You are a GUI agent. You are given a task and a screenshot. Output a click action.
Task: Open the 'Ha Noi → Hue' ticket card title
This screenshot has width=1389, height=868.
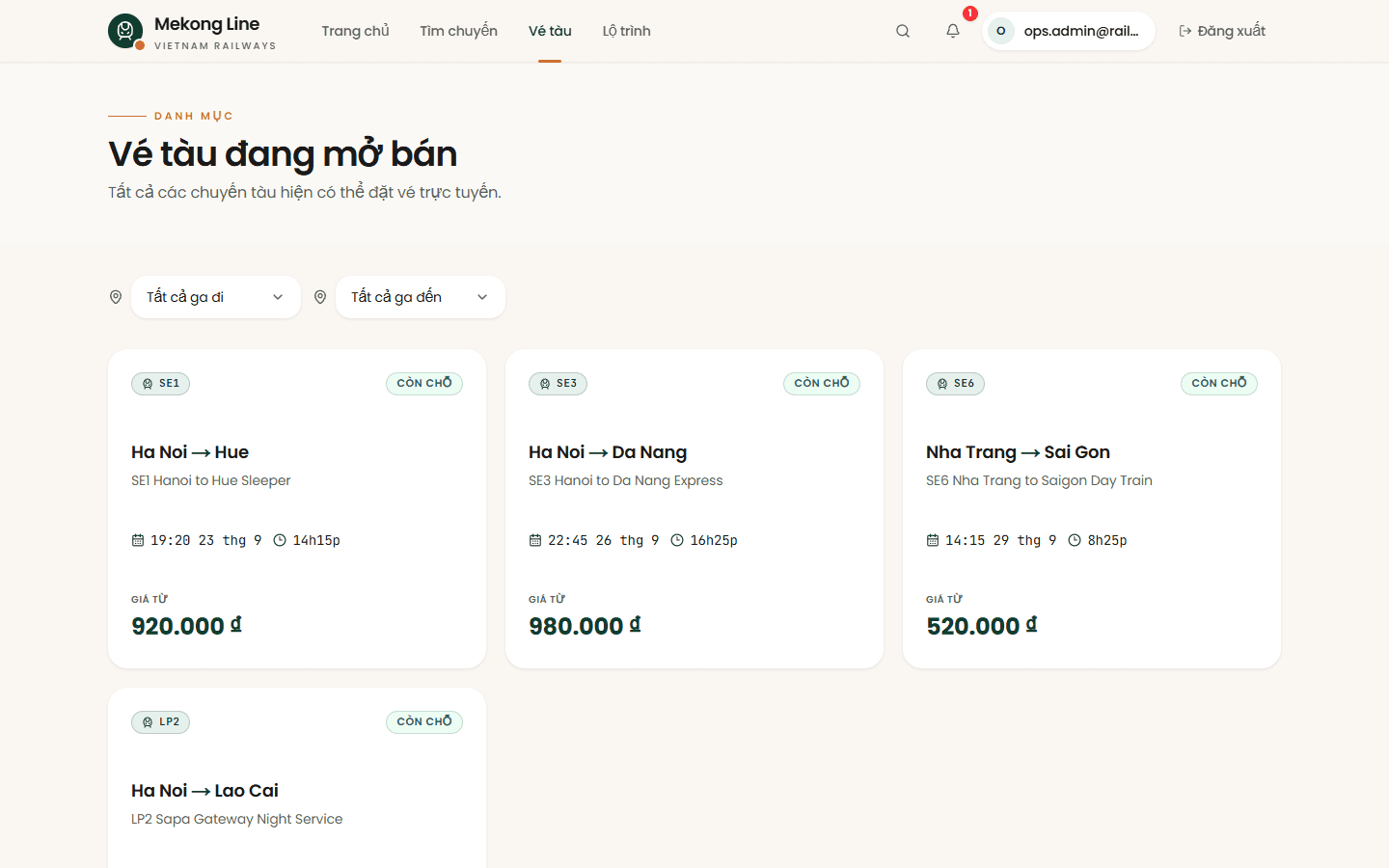pyautogui.click(x=190, y=452)
